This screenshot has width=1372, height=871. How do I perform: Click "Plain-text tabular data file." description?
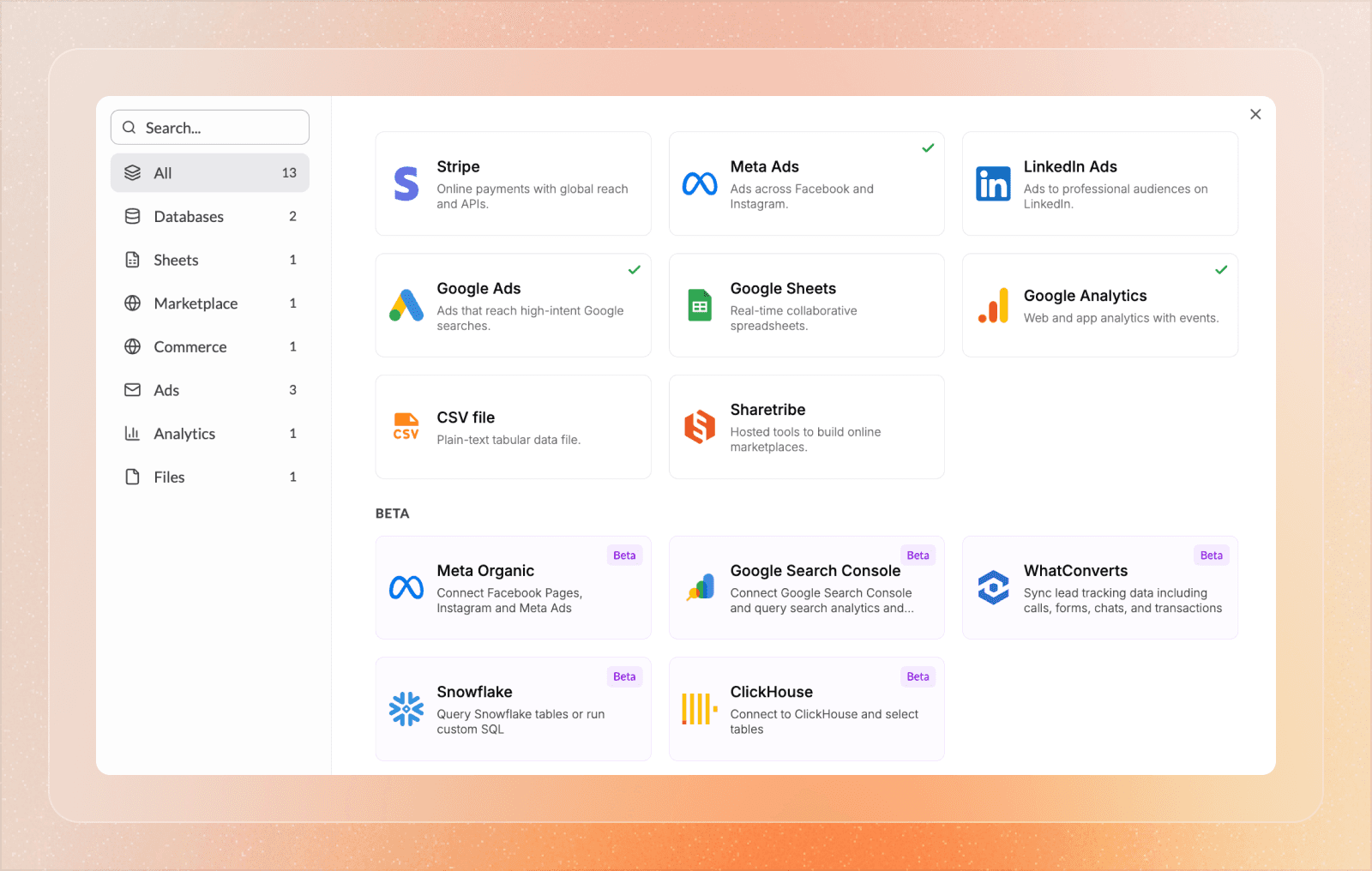click(508, 440)
